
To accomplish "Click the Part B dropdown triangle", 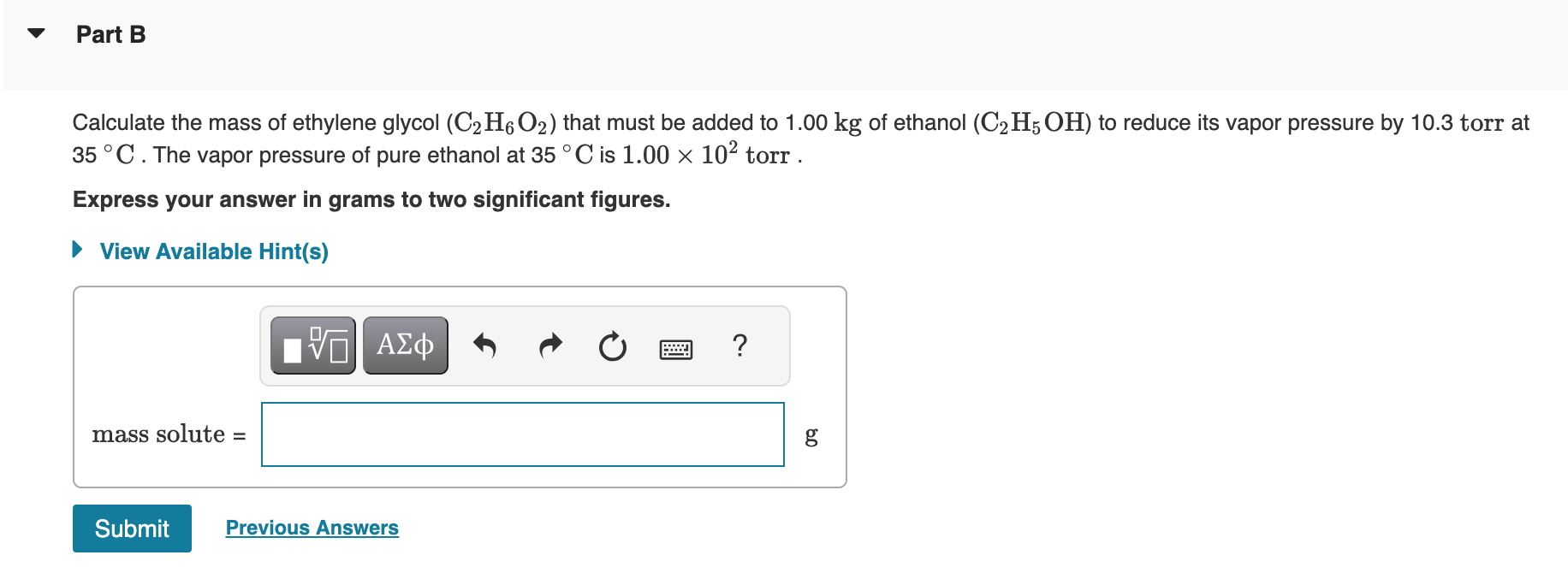I will pos(33,32).
